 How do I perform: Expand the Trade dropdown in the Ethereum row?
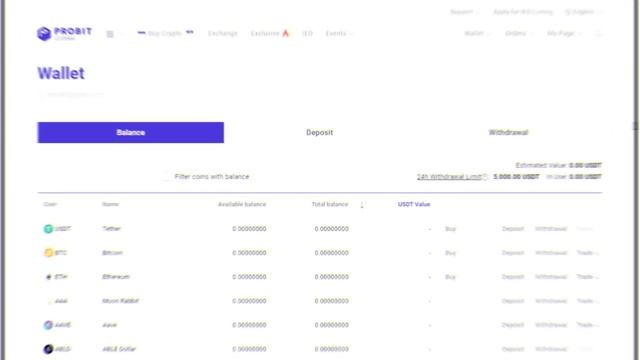588,277
